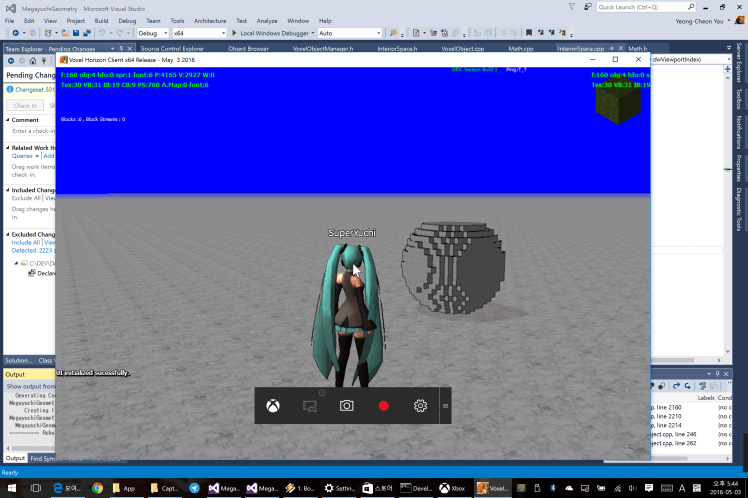The image size is (748, 498).
Task: Click Navigate Backward toolbar icon
Action: pyautogui.click(x=16, y=33)
